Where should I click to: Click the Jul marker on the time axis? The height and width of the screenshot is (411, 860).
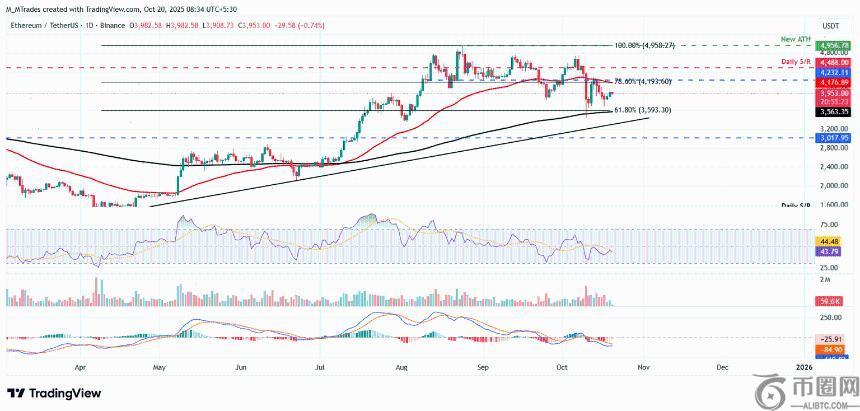pos(318,368)
